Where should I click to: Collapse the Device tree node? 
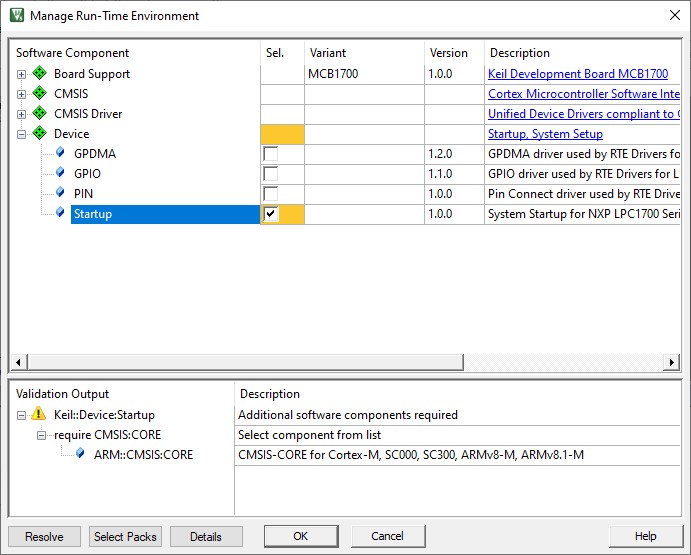[x=21, y=134]
